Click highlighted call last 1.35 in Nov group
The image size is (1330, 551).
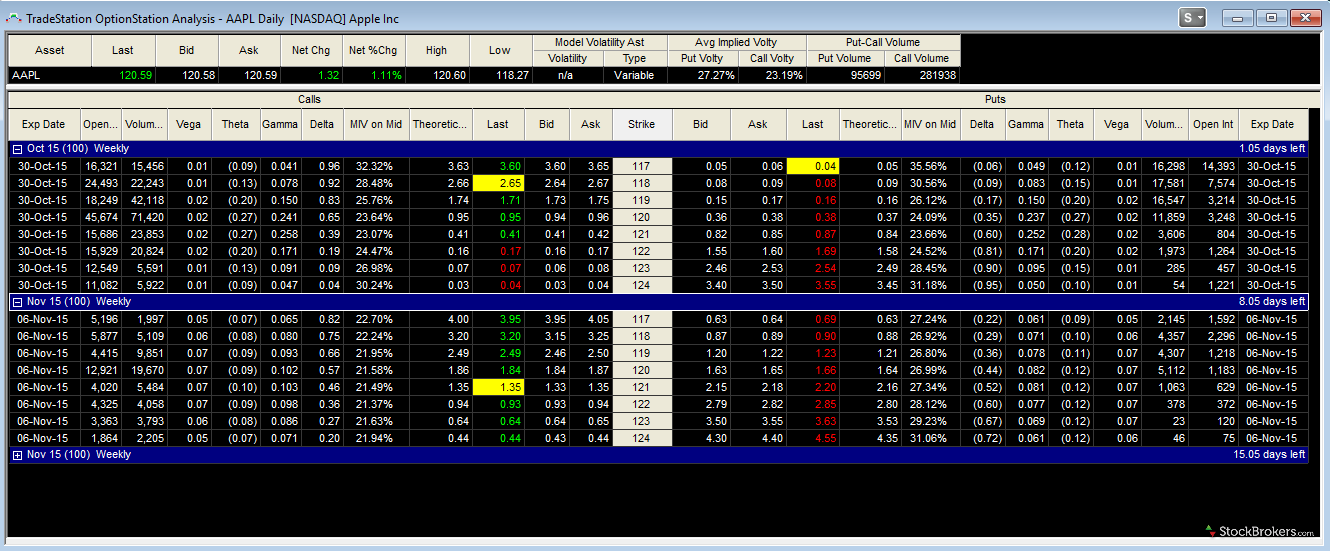point(497,386)
